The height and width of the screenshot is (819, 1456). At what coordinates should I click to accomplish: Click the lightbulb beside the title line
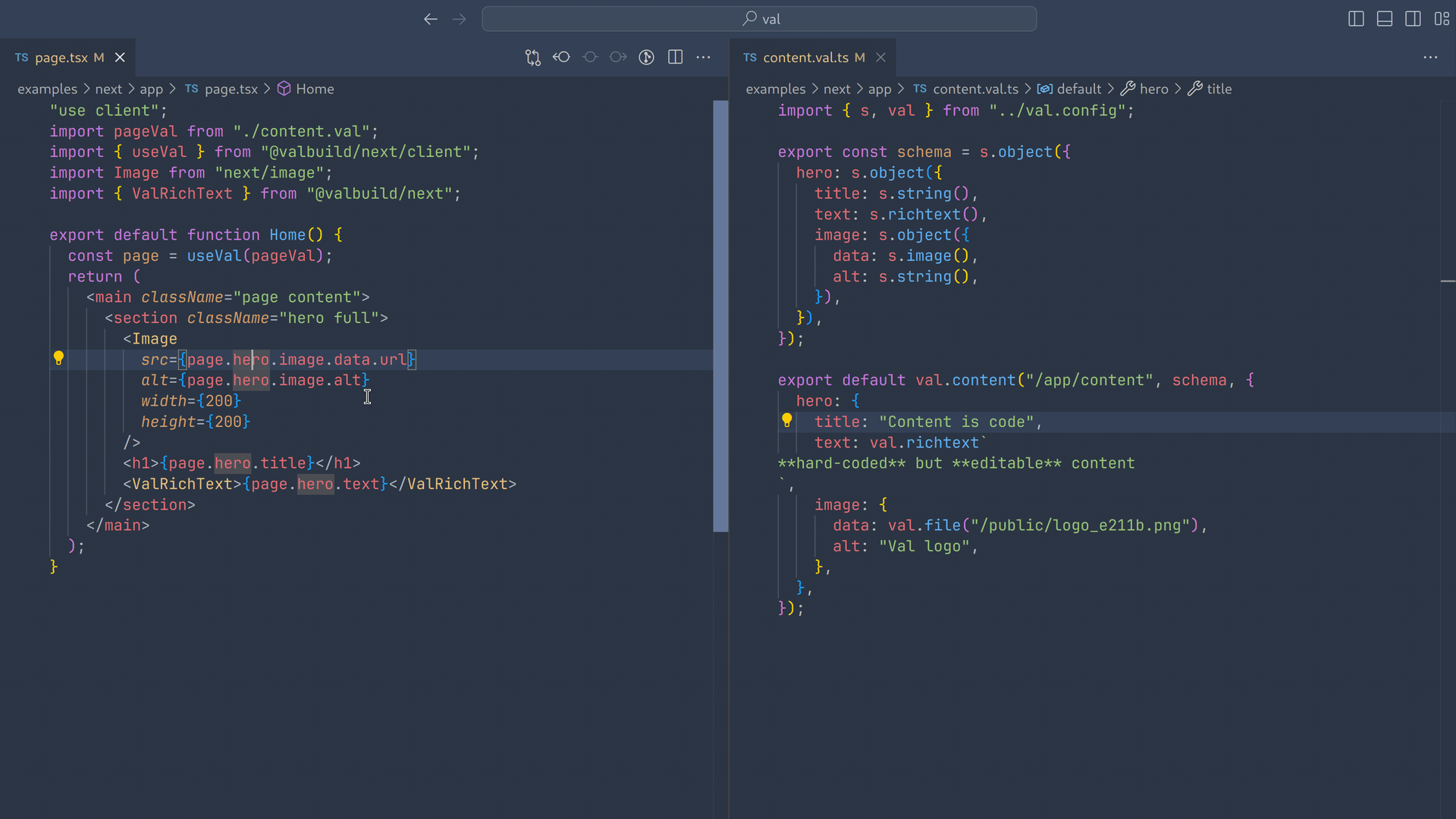click(x=786, y=421)
